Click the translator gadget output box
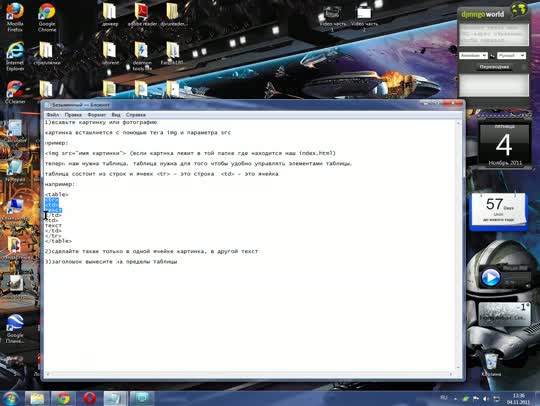 [494, 85]
